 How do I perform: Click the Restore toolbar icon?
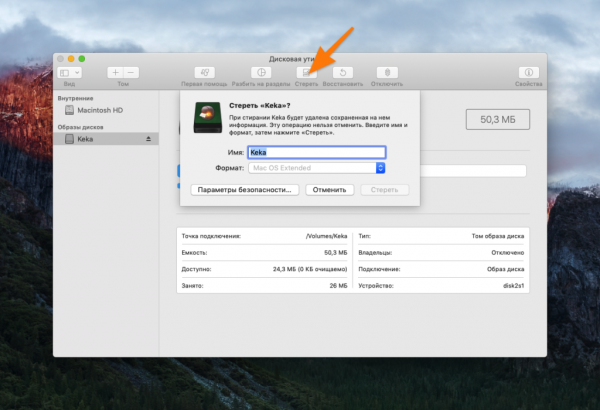coord(343,72)
